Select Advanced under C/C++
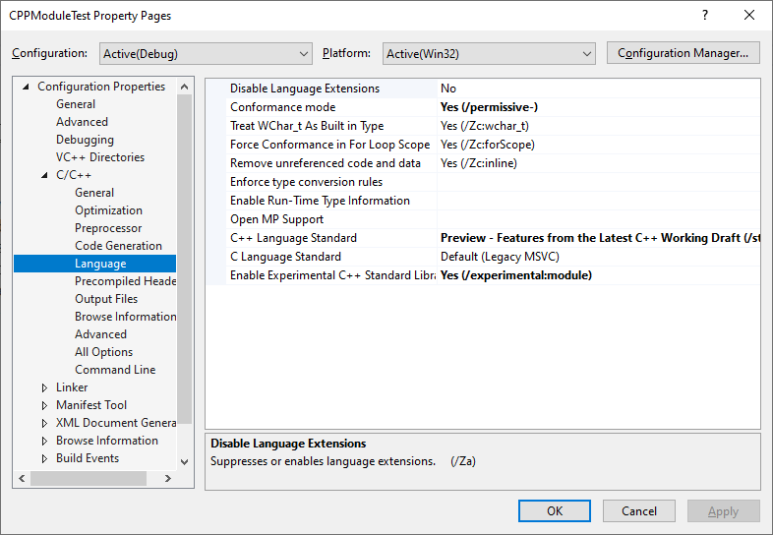The width and height of the screenshot is (773, 535). coord(101,334)
